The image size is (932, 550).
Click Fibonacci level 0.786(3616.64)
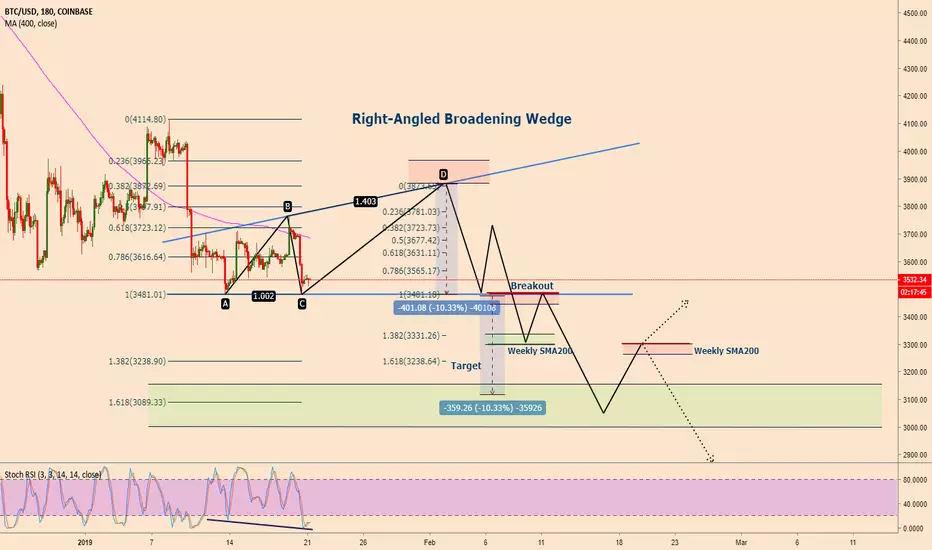(137, 257)
